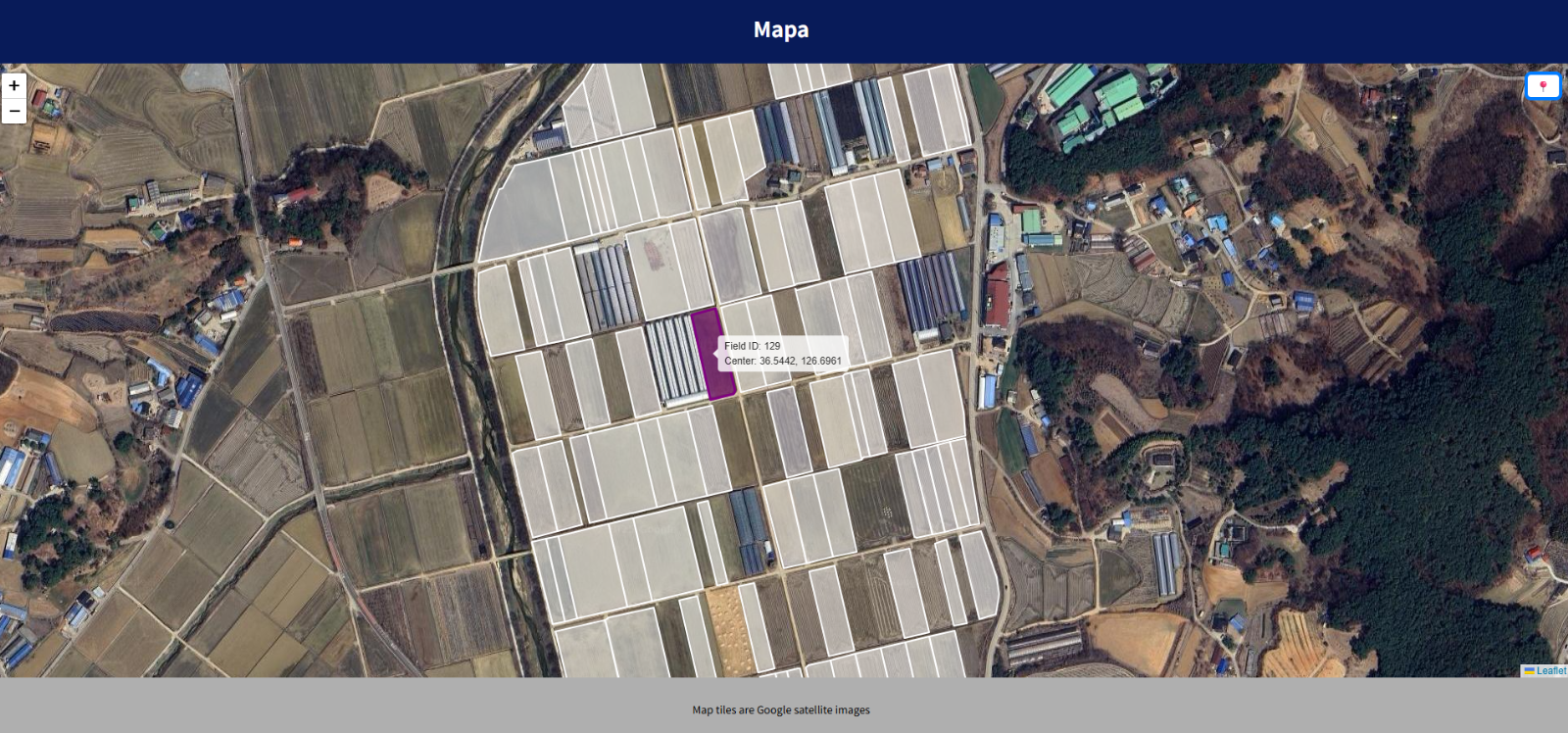1568x733 pixels.
Task: Click the Leaflet flag icon
Action: [1529, 671]
